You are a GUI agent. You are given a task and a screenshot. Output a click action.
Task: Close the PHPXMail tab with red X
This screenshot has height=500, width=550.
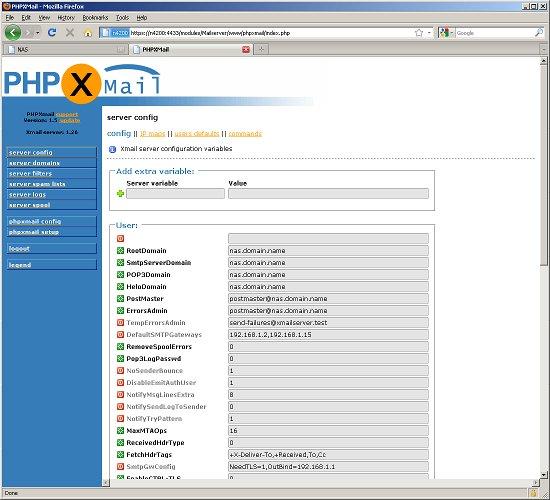pos(246,49)
